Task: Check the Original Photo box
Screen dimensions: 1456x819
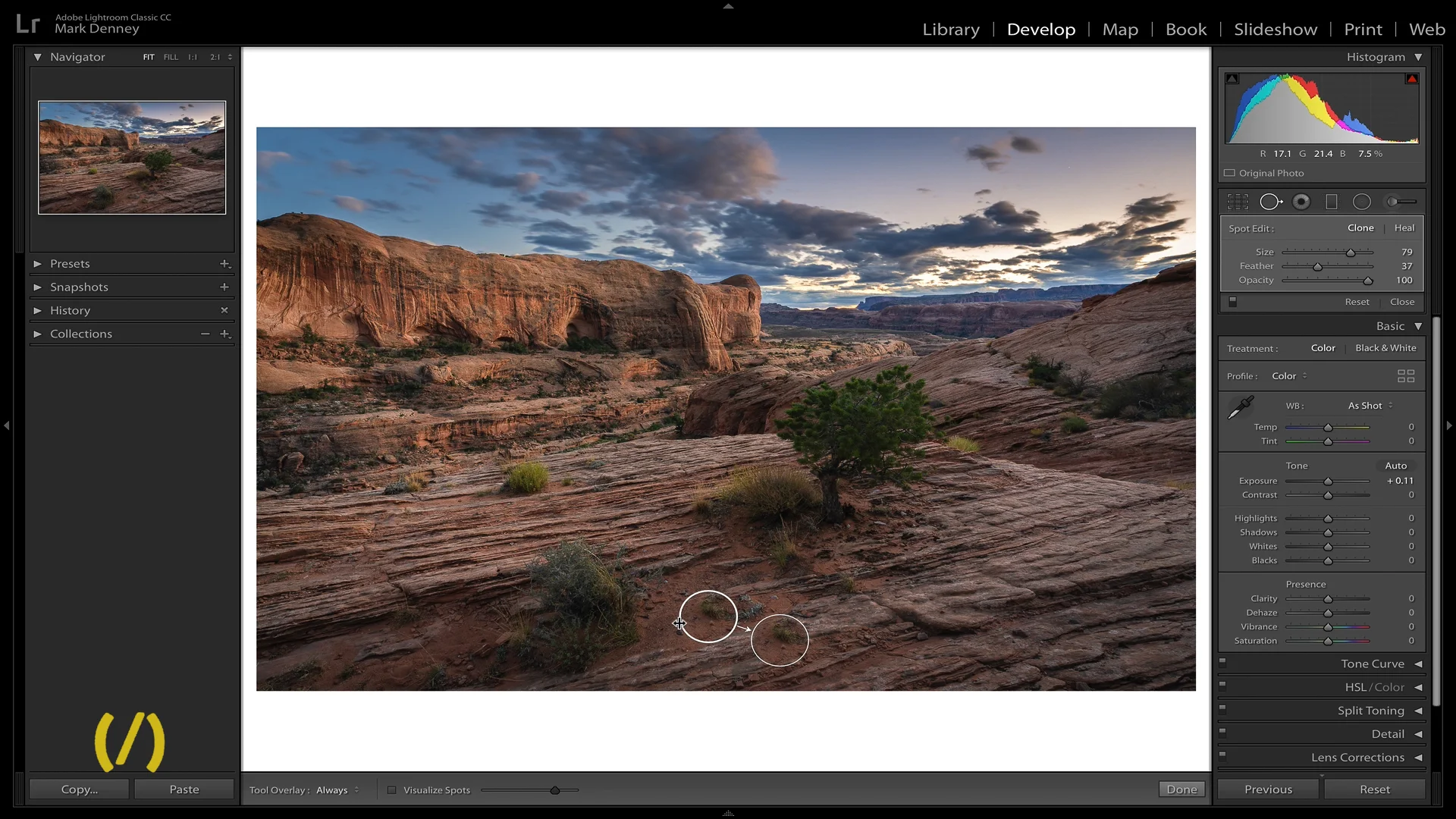Action: [x=1230, y=173]
